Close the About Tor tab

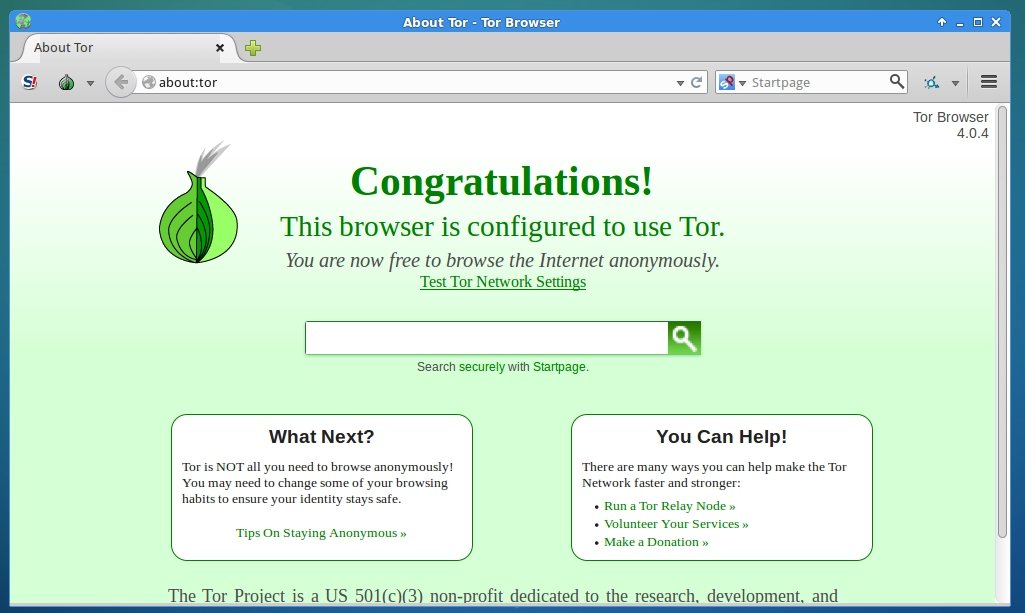pyautogui.click(x=220, y=48)
